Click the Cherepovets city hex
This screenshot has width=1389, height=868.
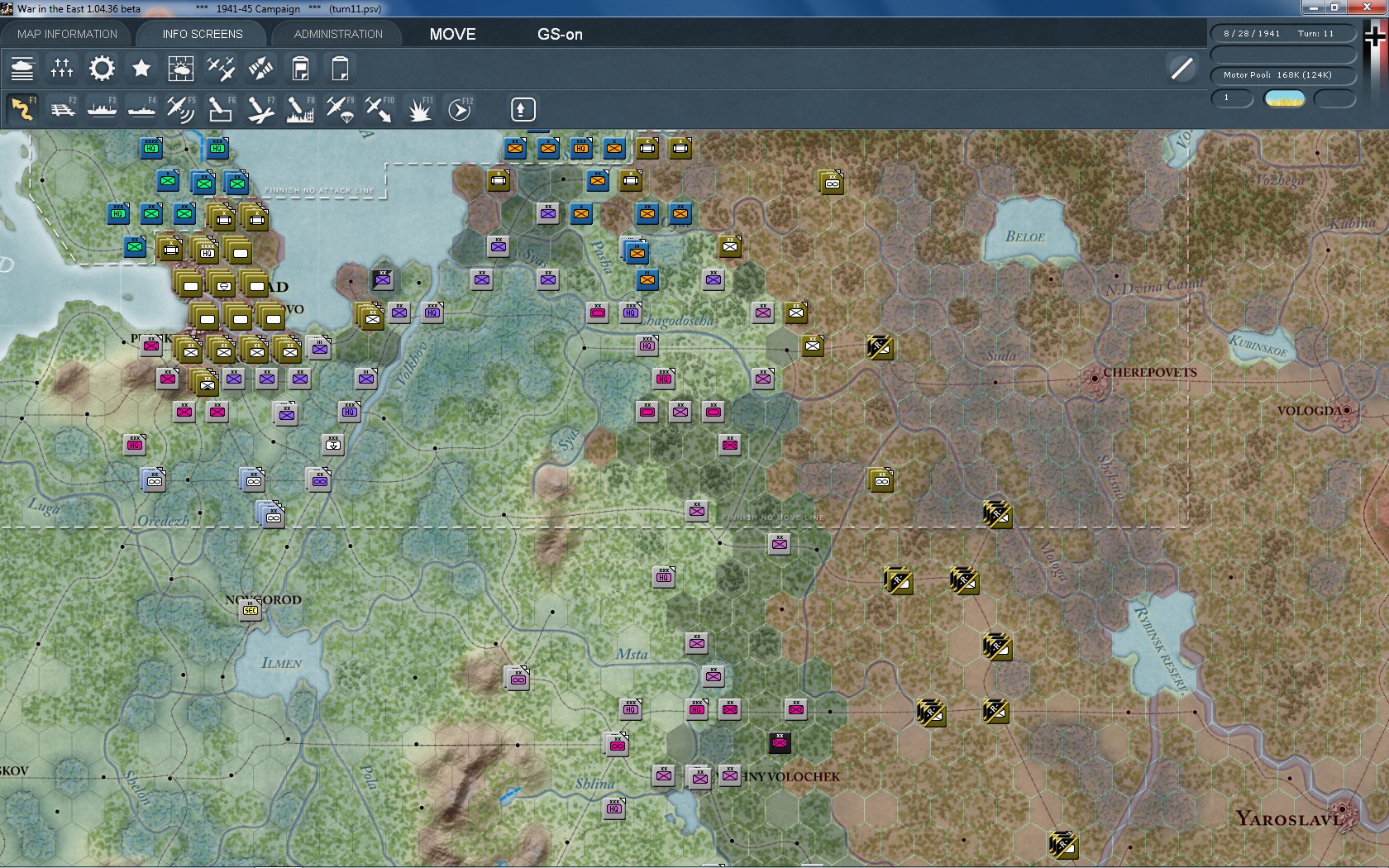click(x=1095, y=379)
